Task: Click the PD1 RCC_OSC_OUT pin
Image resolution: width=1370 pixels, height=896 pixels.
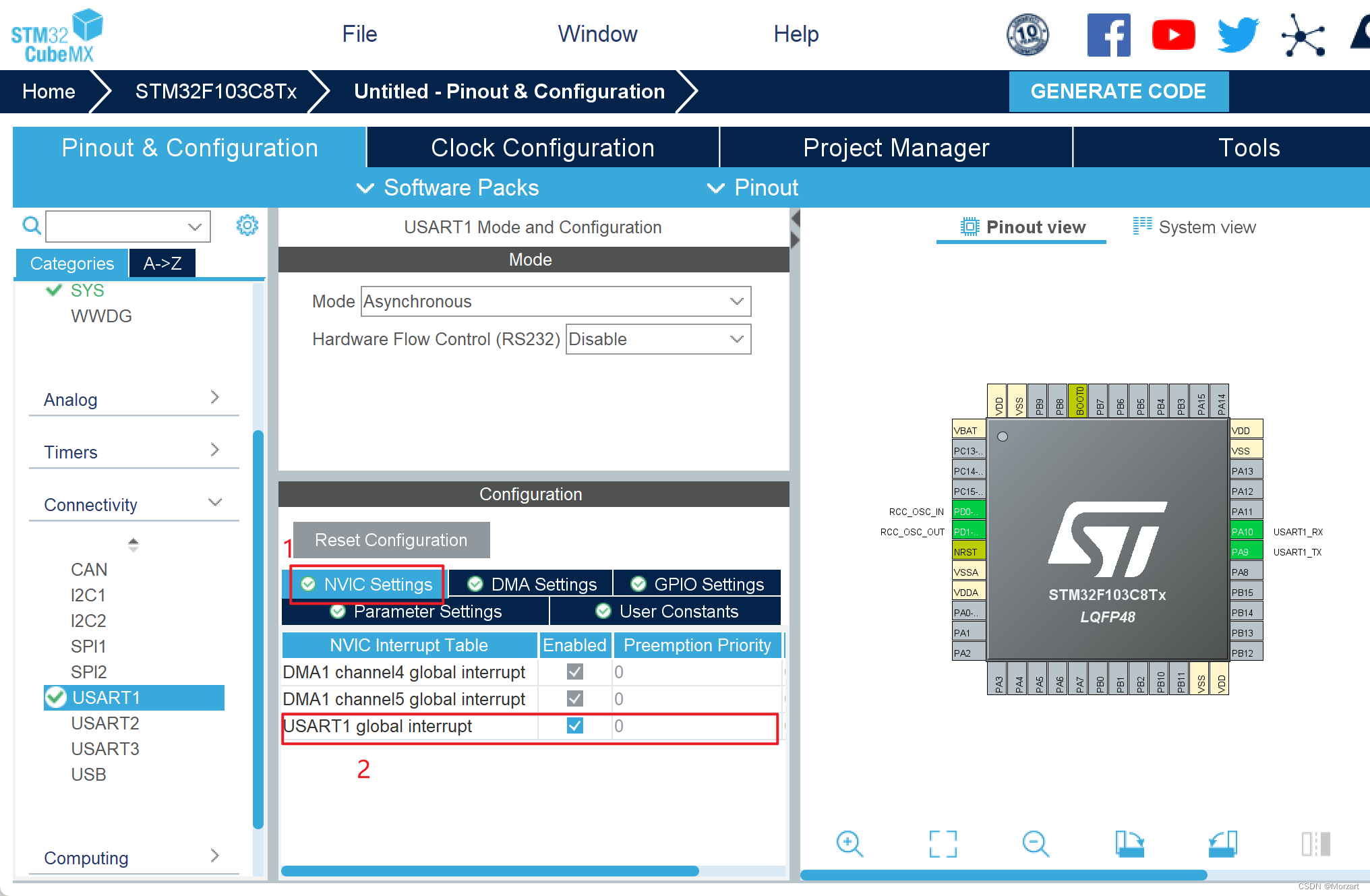Action: (x=969, y=531)
